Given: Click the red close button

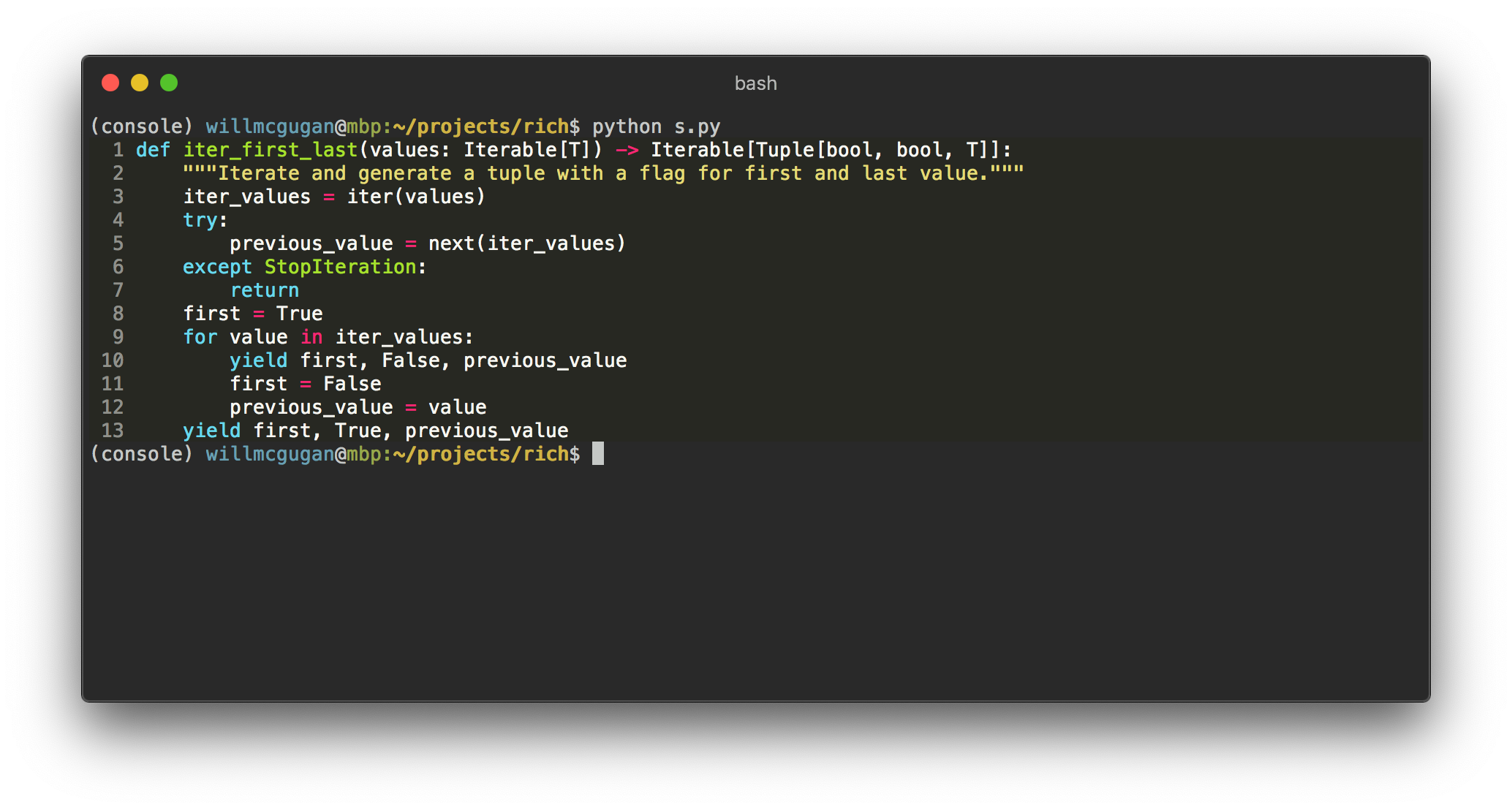Looking at the screenshot, I should tap(109, 84).
